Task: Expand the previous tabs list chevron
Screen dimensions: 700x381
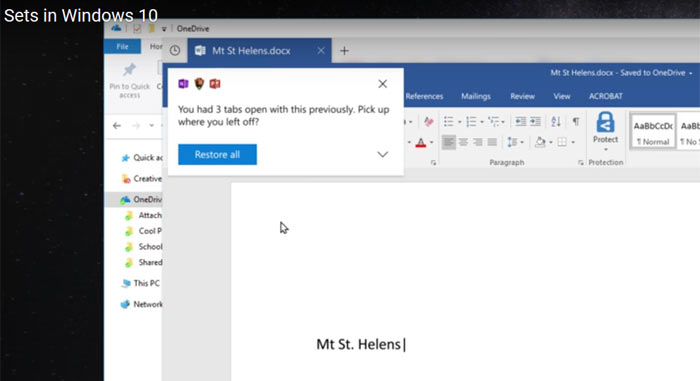Action: tap(383, 155)
